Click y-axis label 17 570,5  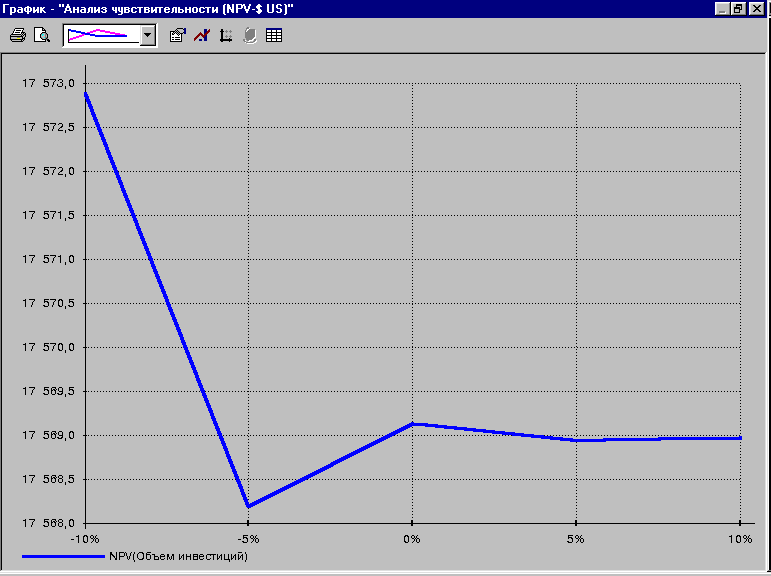48,303
